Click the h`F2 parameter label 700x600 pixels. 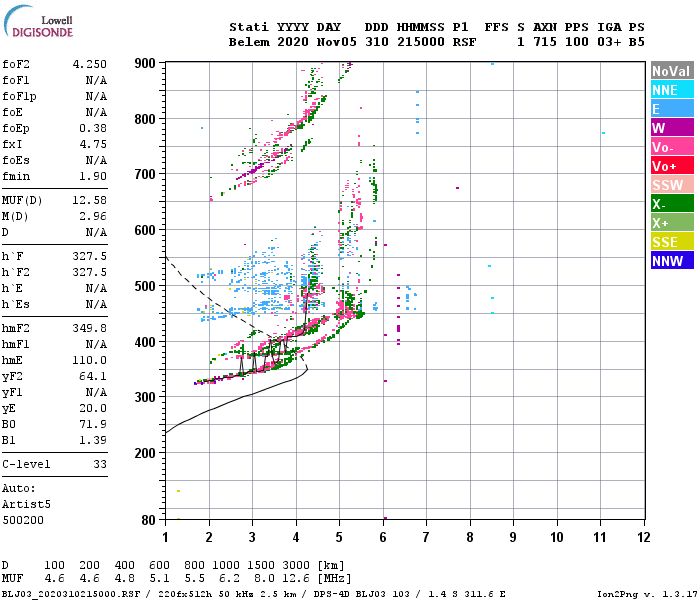tap(16, 272)
